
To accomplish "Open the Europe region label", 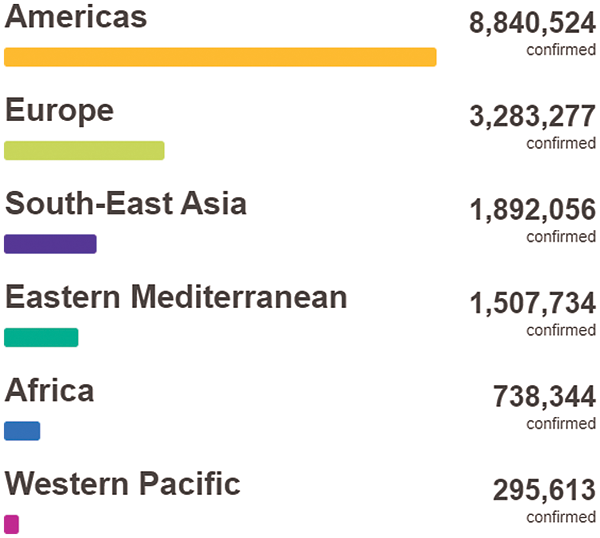I will click(x=59, y=110).
